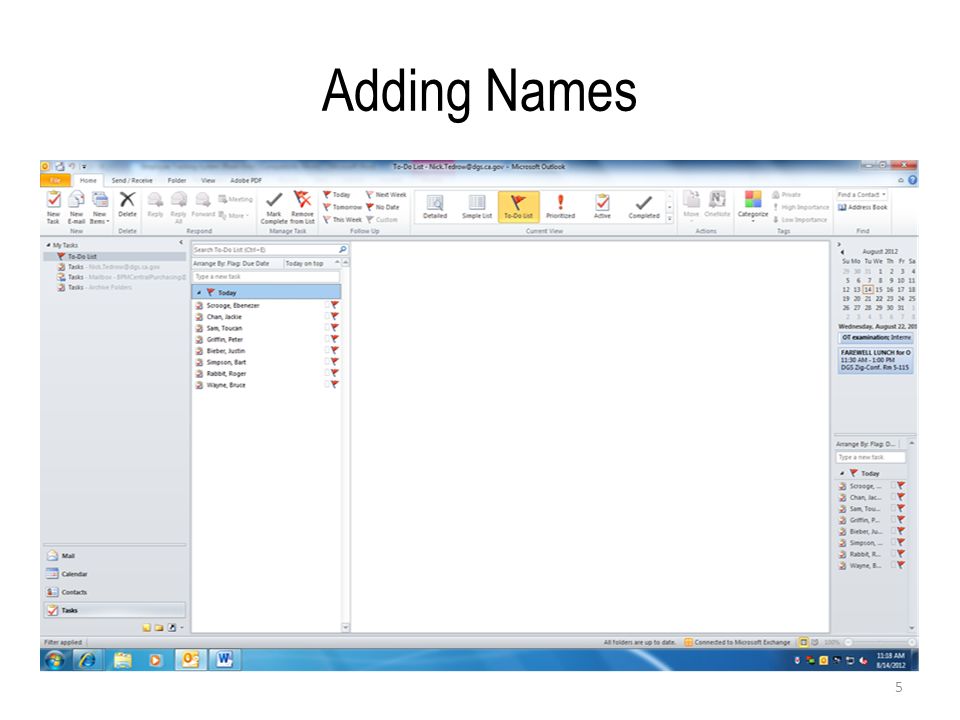
Task: Open the Home ribbon tab
Action: (x=88, y=180)
